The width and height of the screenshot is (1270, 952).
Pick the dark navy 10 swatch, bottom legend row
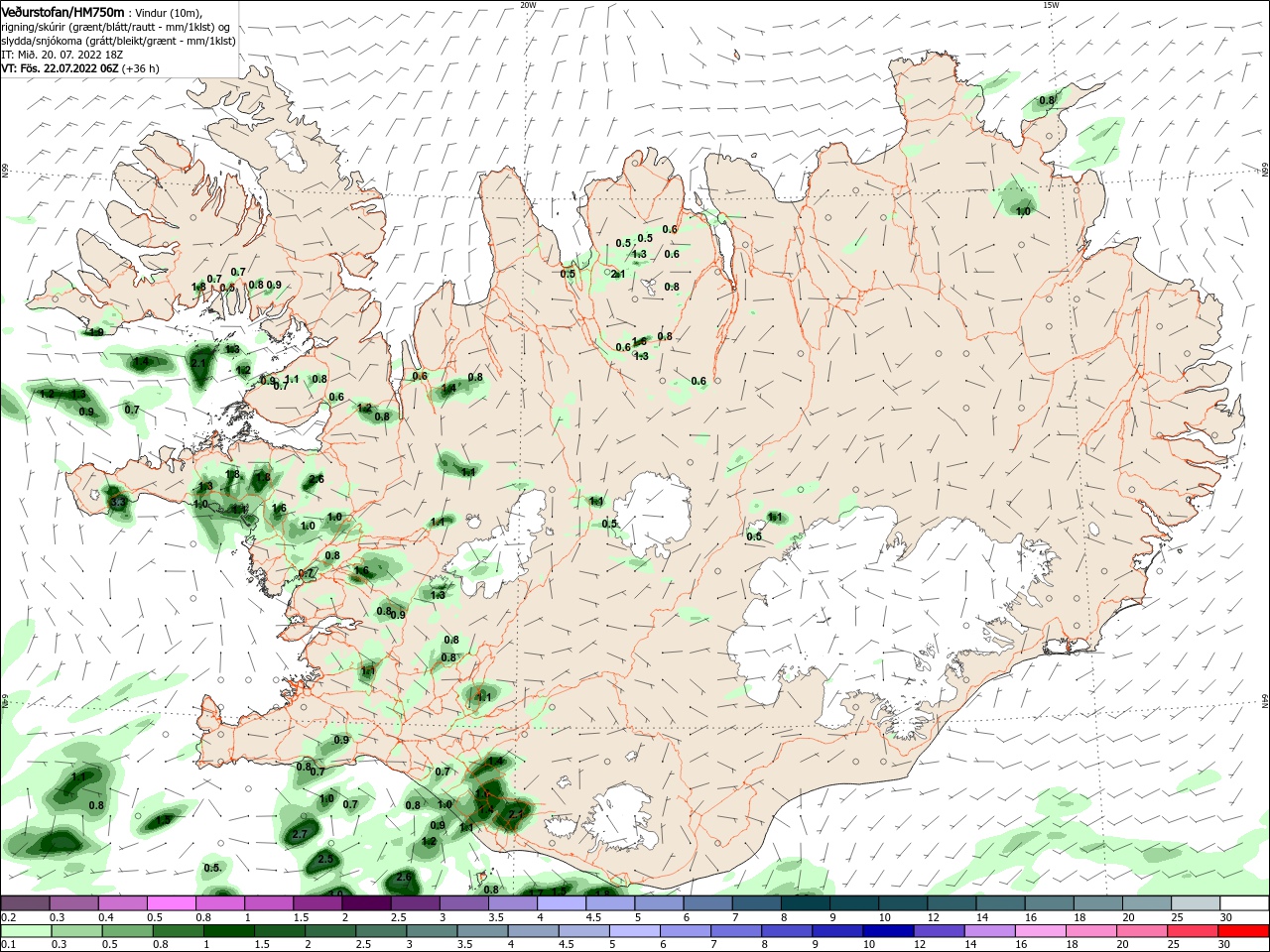[888, 931]
